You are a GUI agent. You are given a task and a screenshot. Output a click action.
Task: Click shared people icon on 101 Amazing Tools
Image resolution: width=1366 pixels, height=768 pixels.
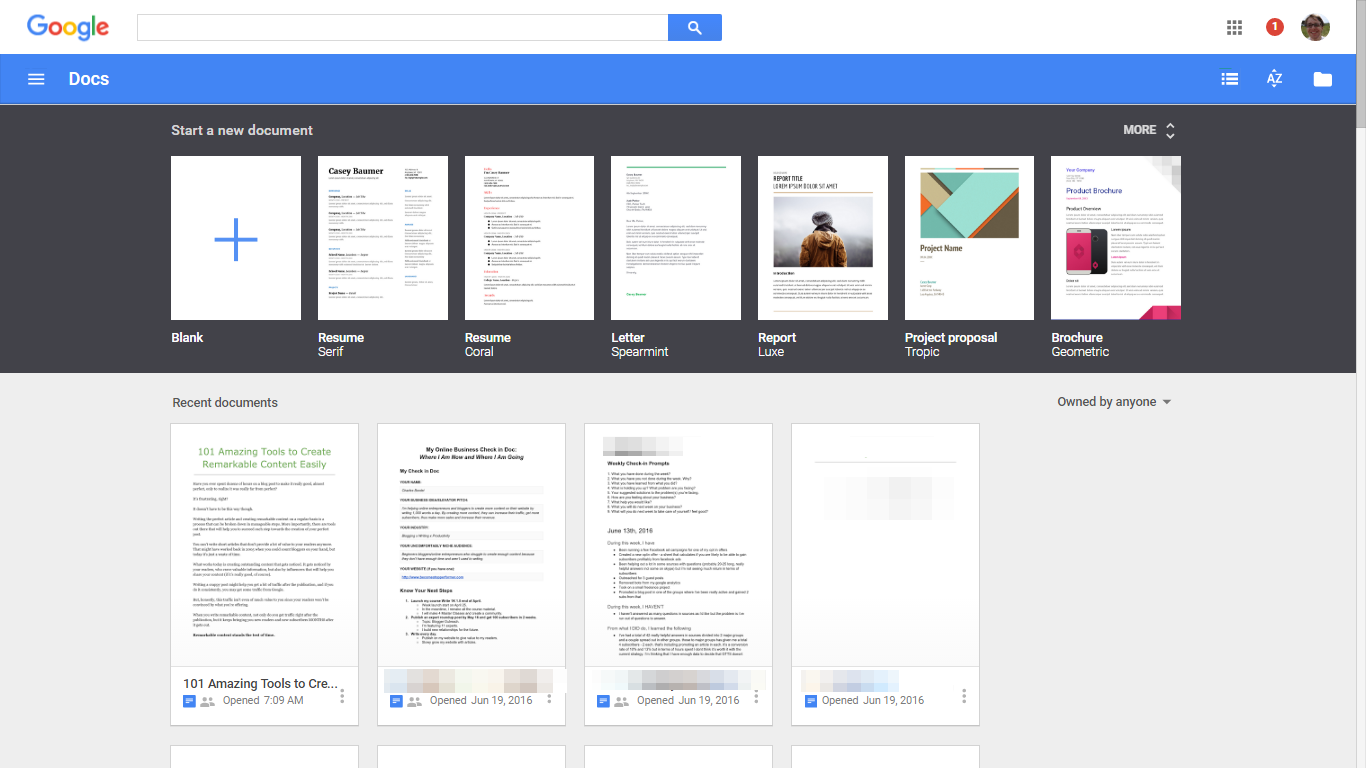207,702
